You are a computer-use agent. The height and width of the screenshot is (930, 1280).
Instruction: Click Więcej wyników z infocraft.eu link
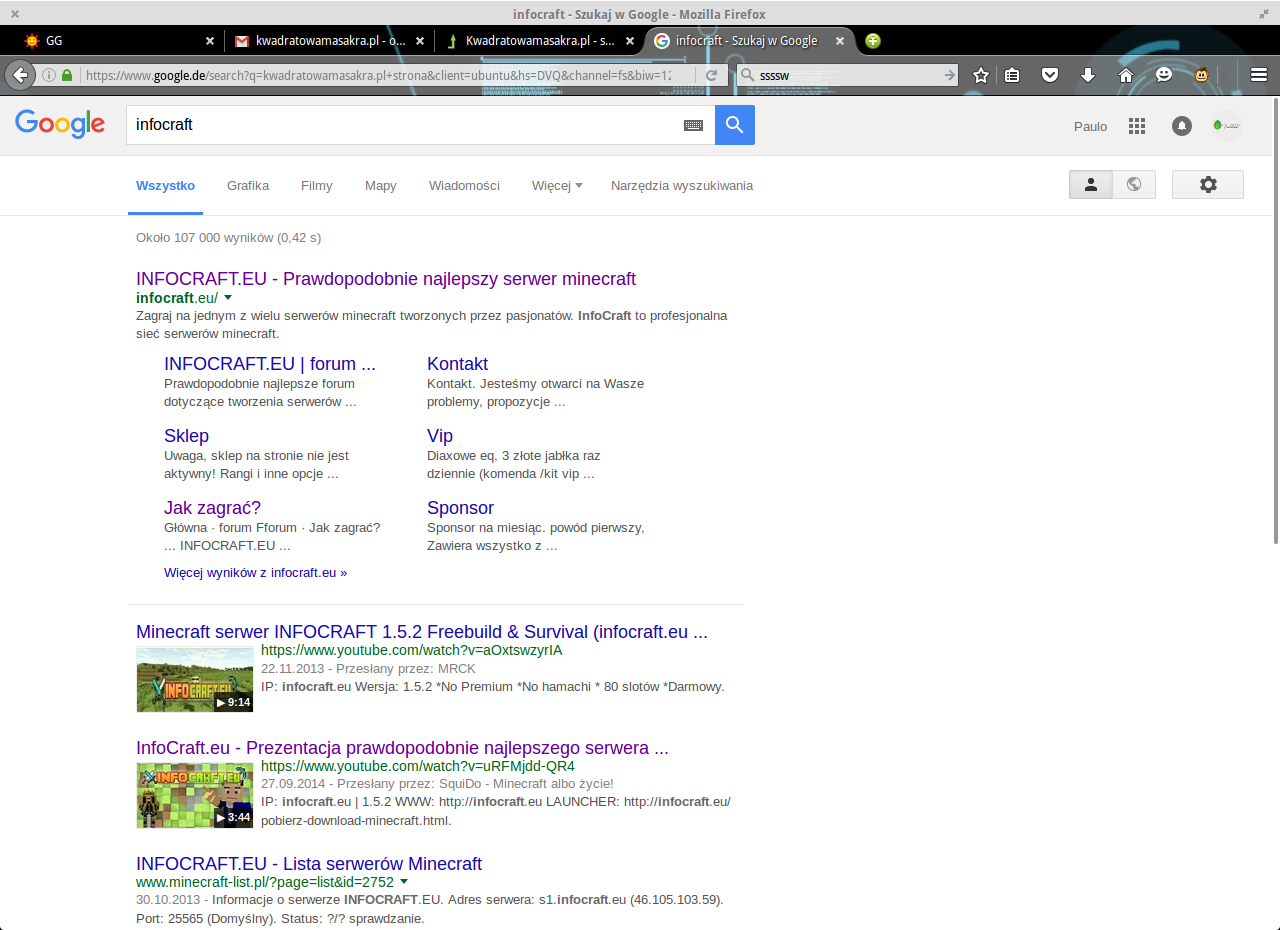(255, 573)
